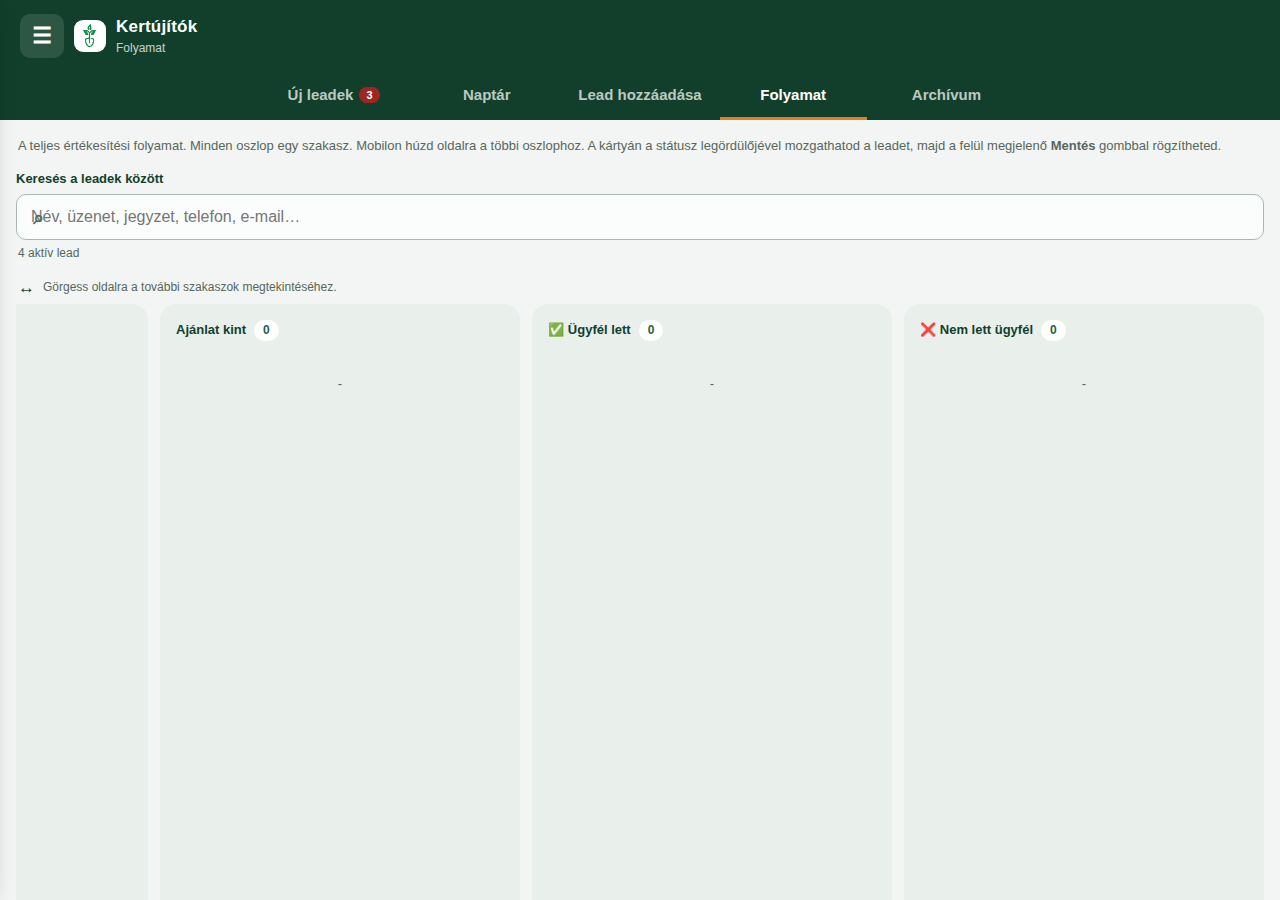Open the hamburger menu
Image resolution: width=1280 pixels, height=900 pixels.
(x=42, y=36)
